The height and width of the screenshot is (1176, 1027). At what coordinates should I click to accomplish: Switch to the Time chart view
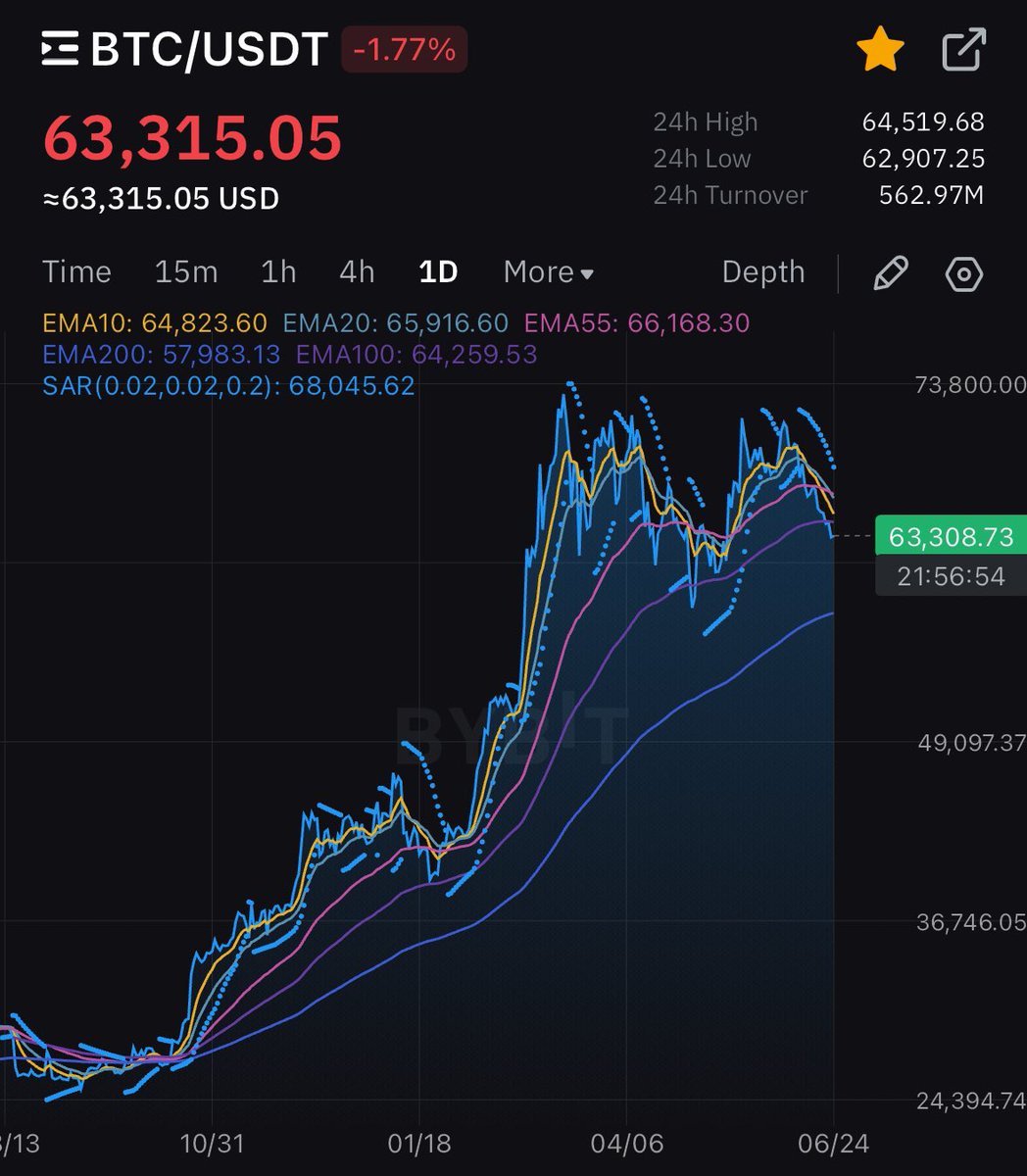point(76,272)
